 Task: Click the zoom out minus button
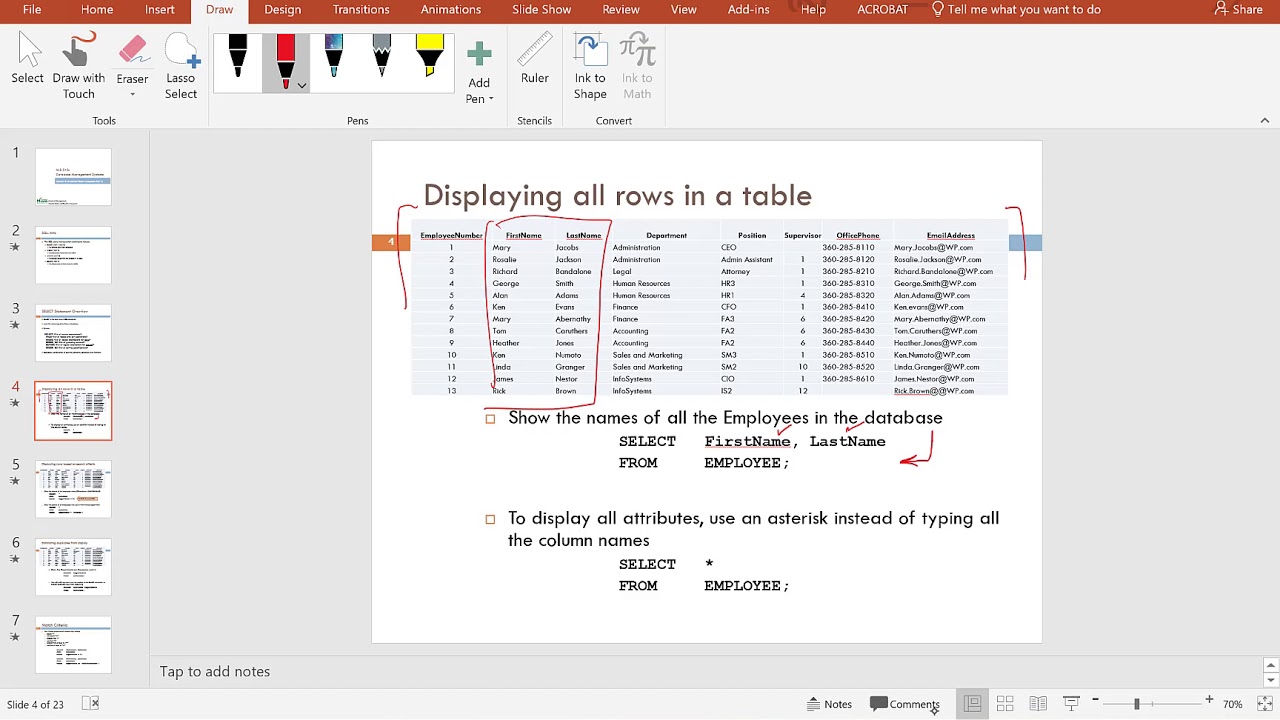1095,701
